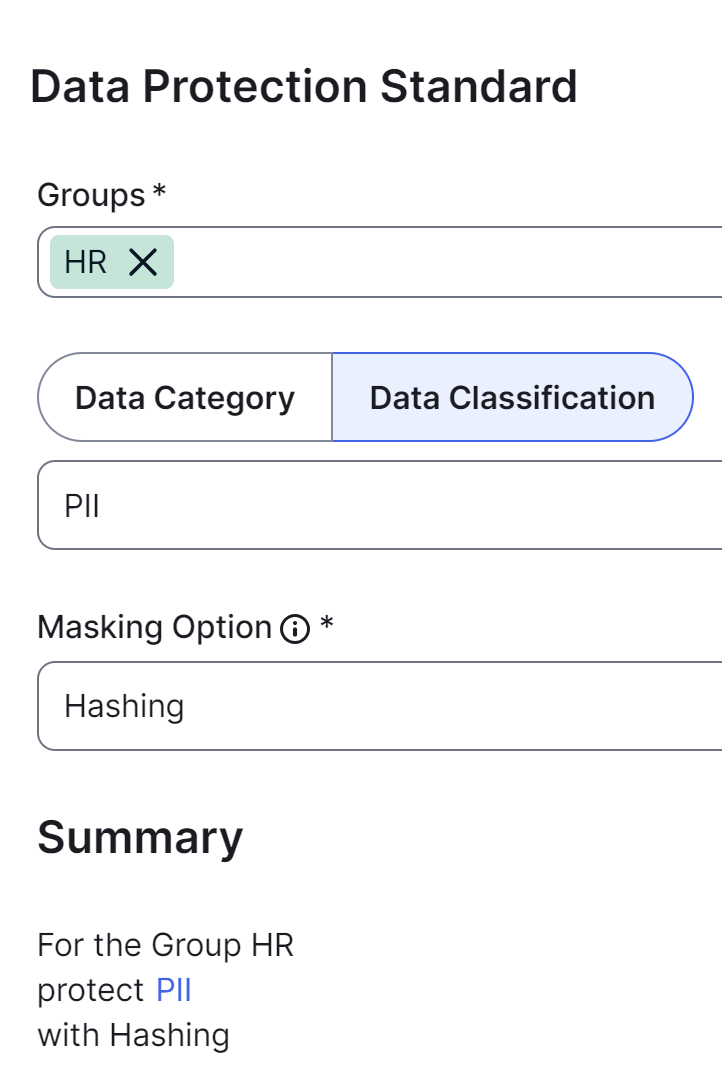722x1077 pixels.
Task: Click inside the Groups input field
Action: click(400, 263)
